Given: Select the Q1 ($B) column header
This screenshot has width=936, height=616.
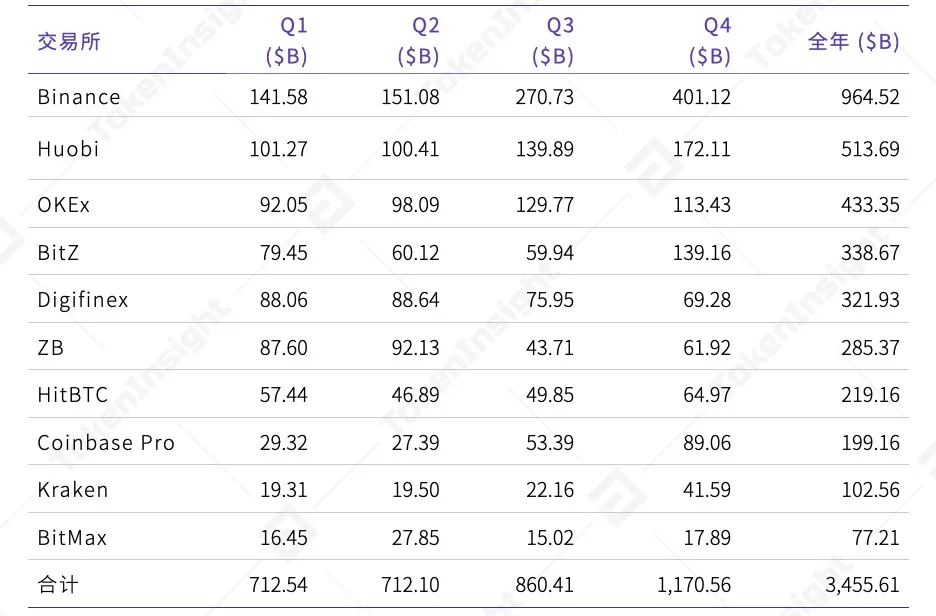Looking at the screenshot, I should pyautogui.click(x=287, y=42).
